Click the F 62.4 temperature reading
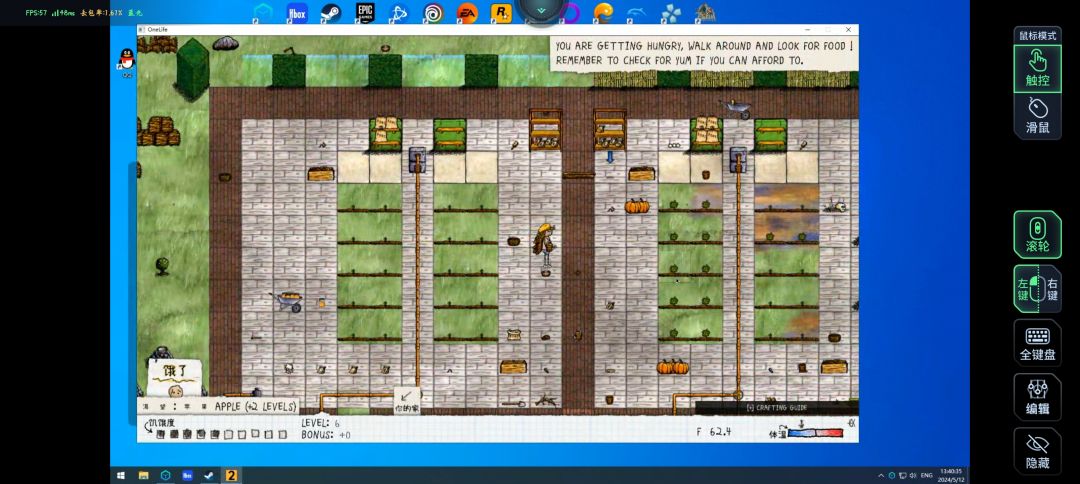 [x=715, y=432]
